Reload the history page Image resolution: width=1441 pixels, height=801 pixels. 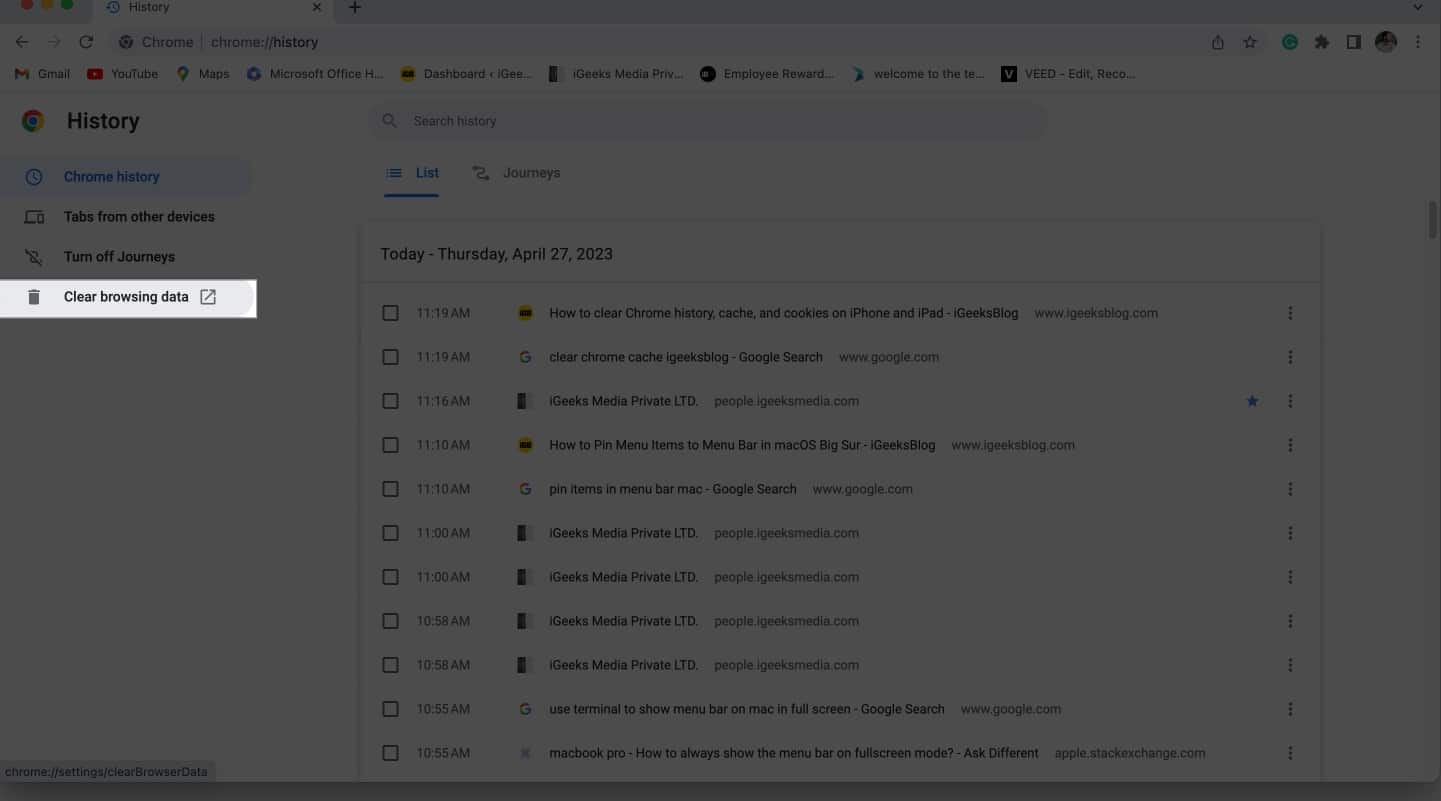86,42
